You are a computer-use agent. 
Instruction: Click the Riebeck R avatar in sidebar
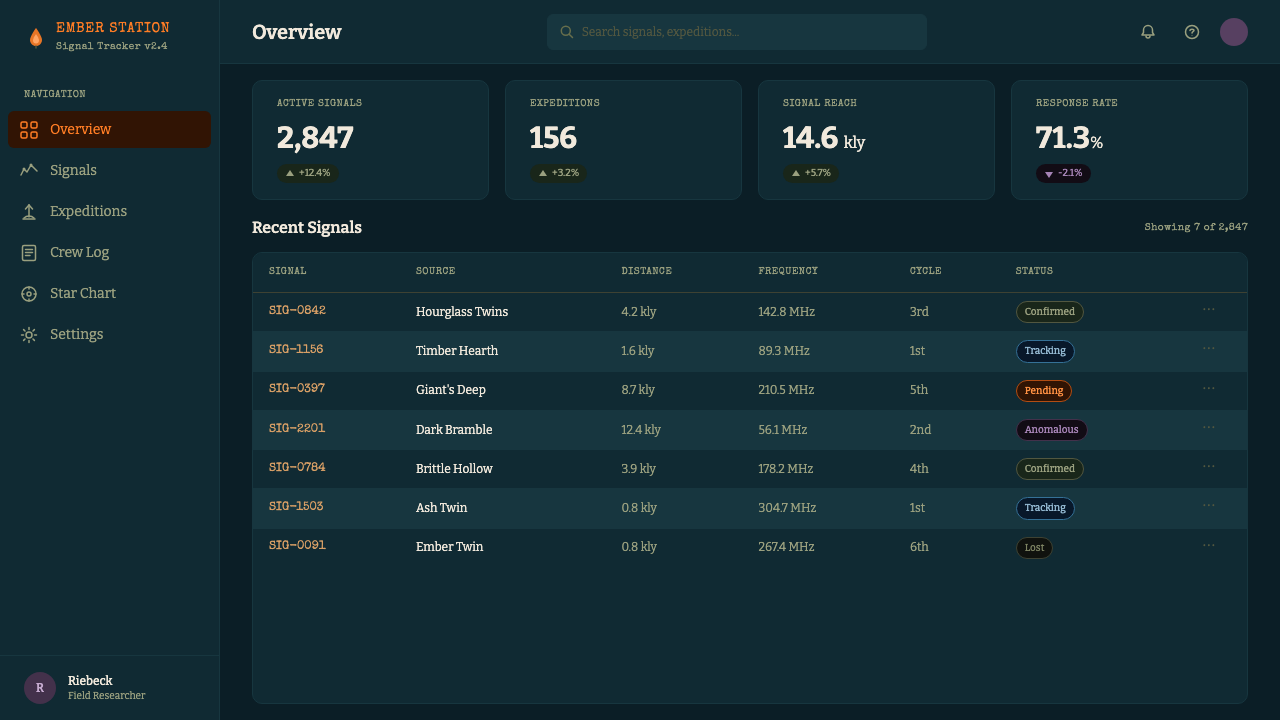click(40, 688)
